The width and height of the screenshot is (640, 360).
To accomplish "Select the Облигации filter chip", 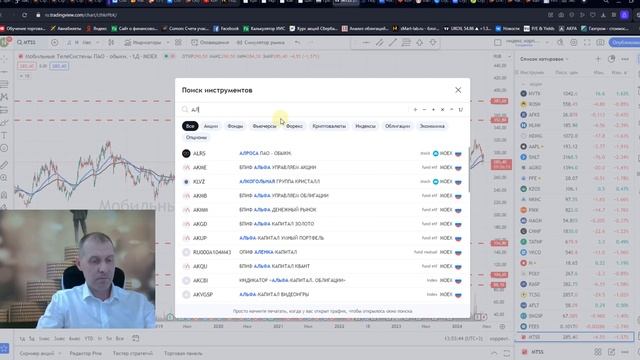I will click(x=397, y=126).
